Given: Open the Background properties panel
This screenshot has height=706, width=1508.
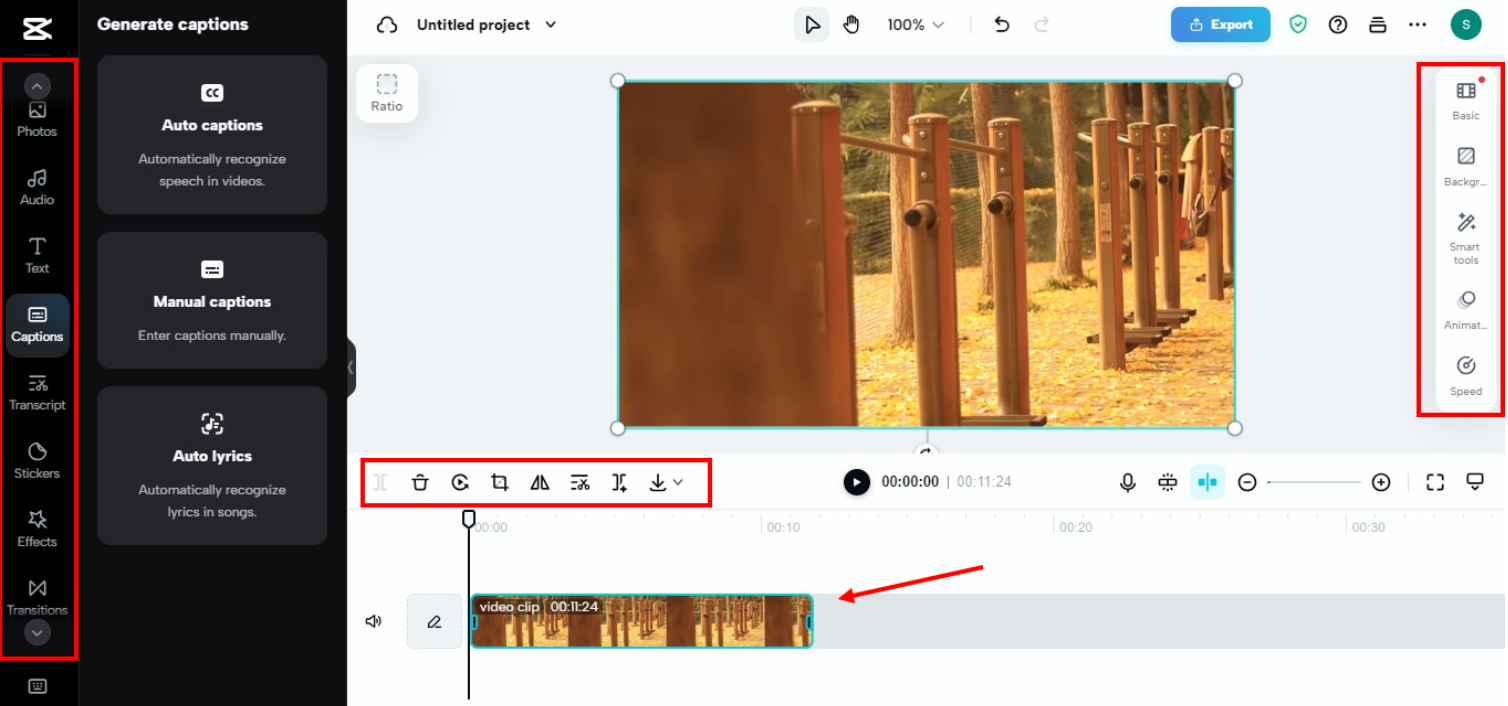Looking at the screenshot, I should tap(1466, 167).
